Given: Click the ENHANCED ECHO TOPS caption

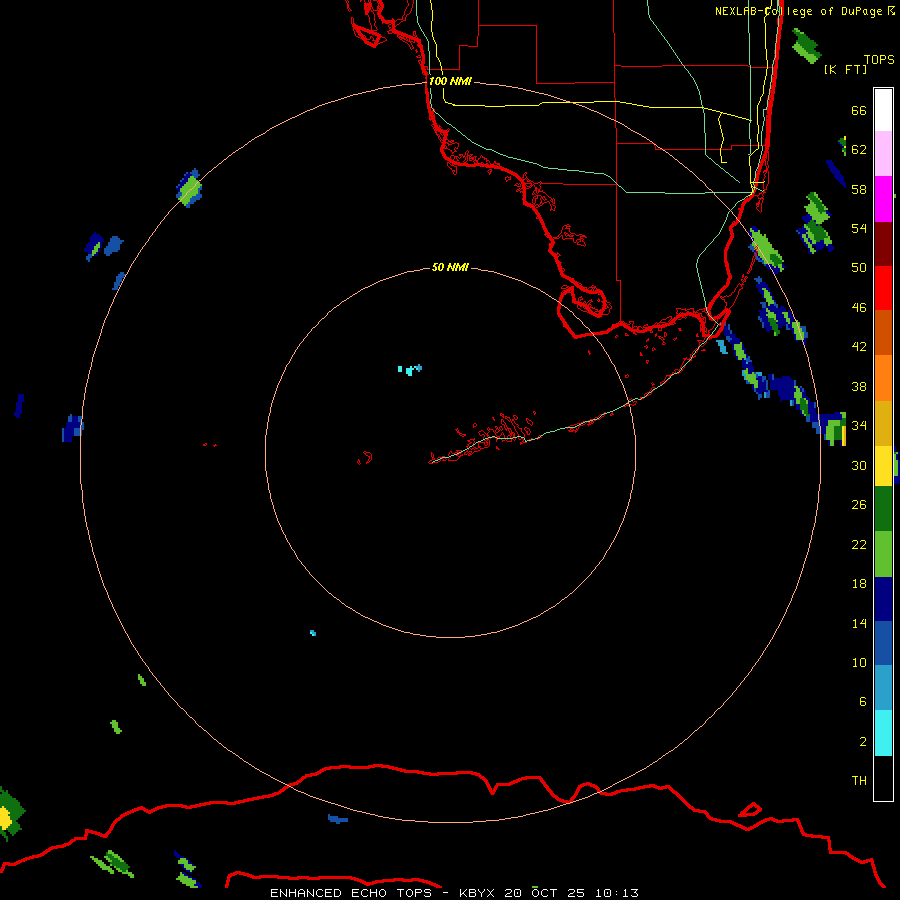Looking at the screenshot, I should (x=351, y=893).
